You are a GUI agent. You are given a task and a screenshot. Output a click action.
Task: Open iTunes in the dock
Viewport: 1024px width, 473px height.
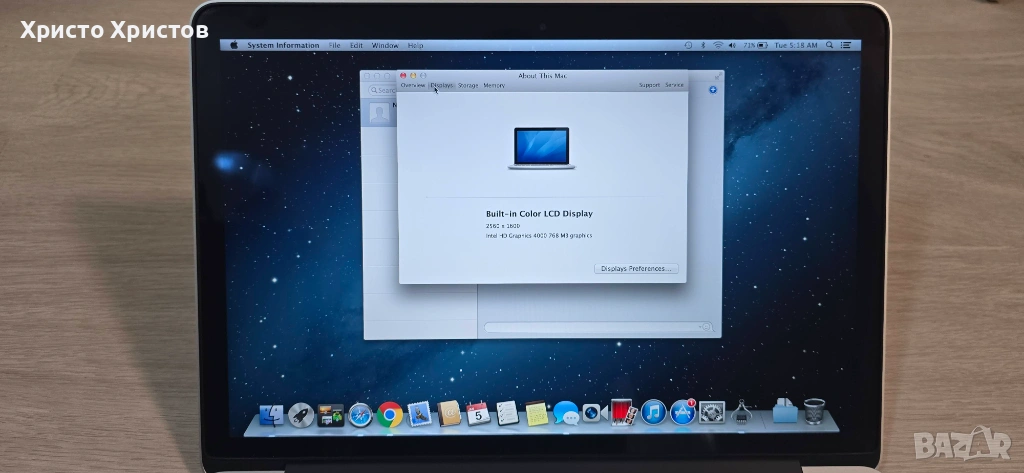654,412
